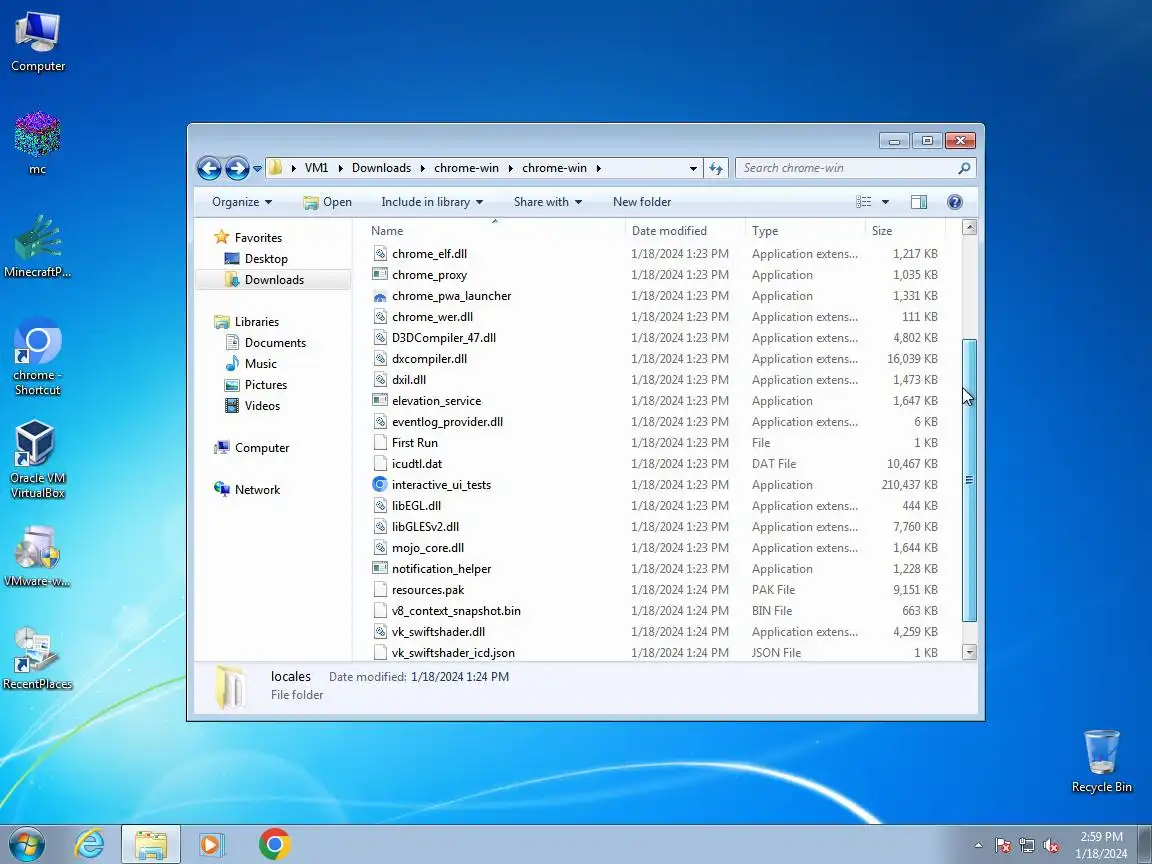Click the interactive_ui_tests file icon

pos(380,485)
